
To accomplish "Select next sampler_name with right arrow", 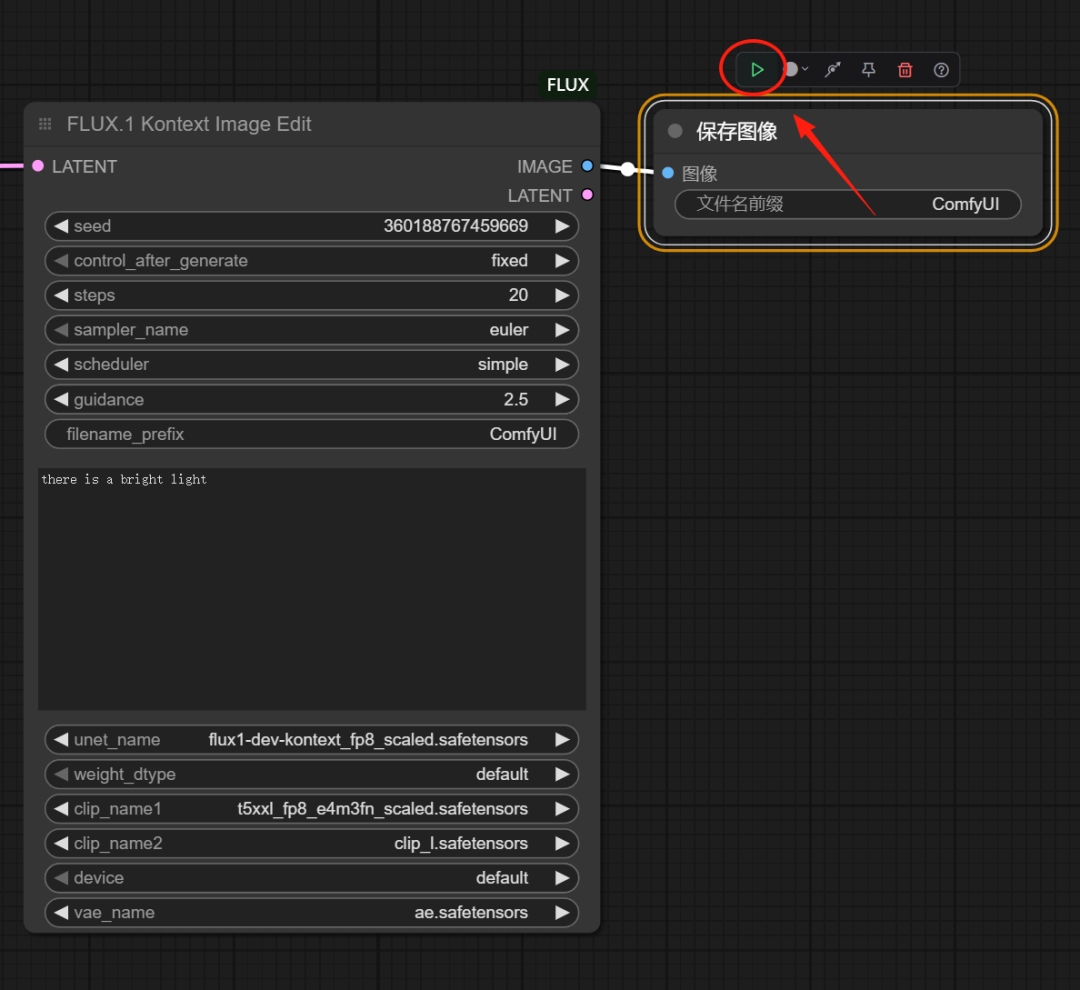I will [x=562, y=330].
